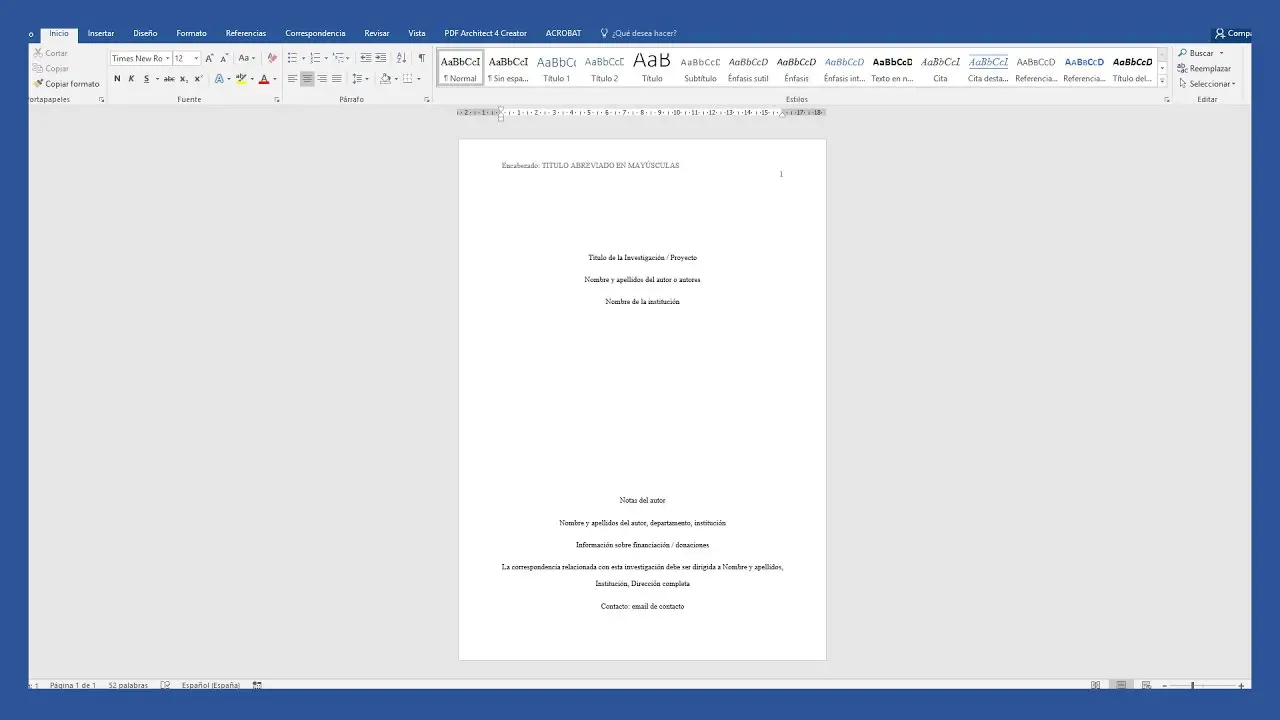Click Reemplazar button
This screenshot has width=1280, height=720.
[1204, 68]
